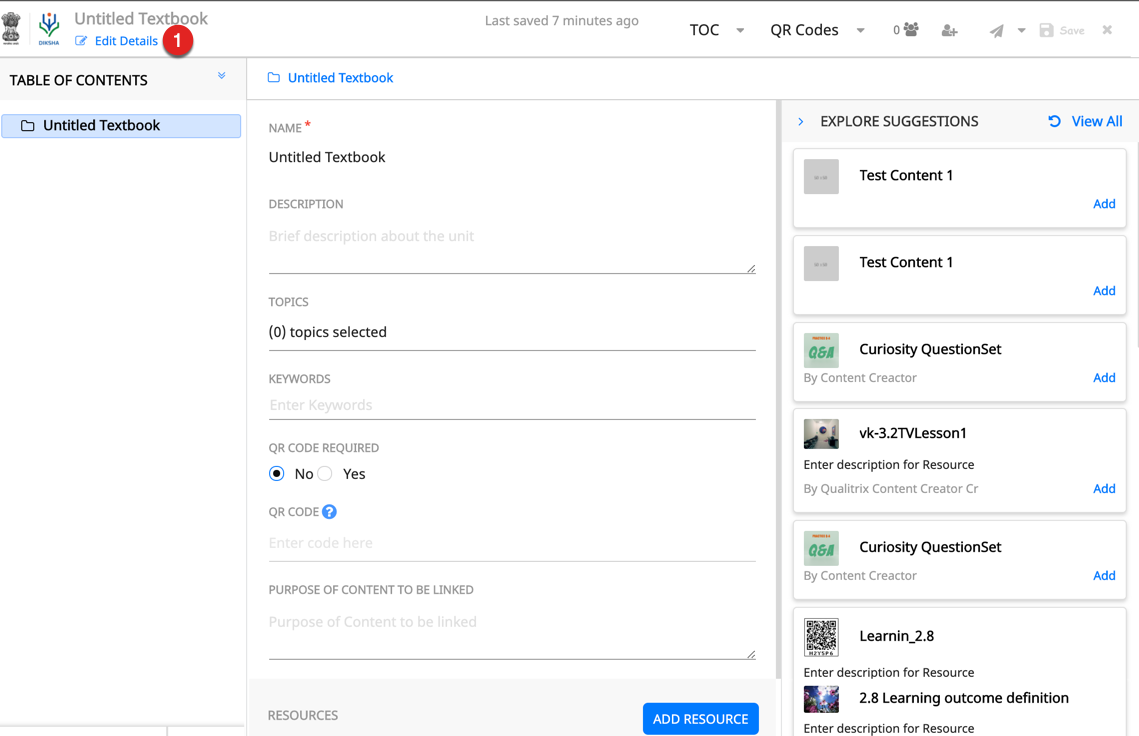Click View All suggestions link
The height and width of the screenshot is (736, 1139).
(x=1096, y=121)
